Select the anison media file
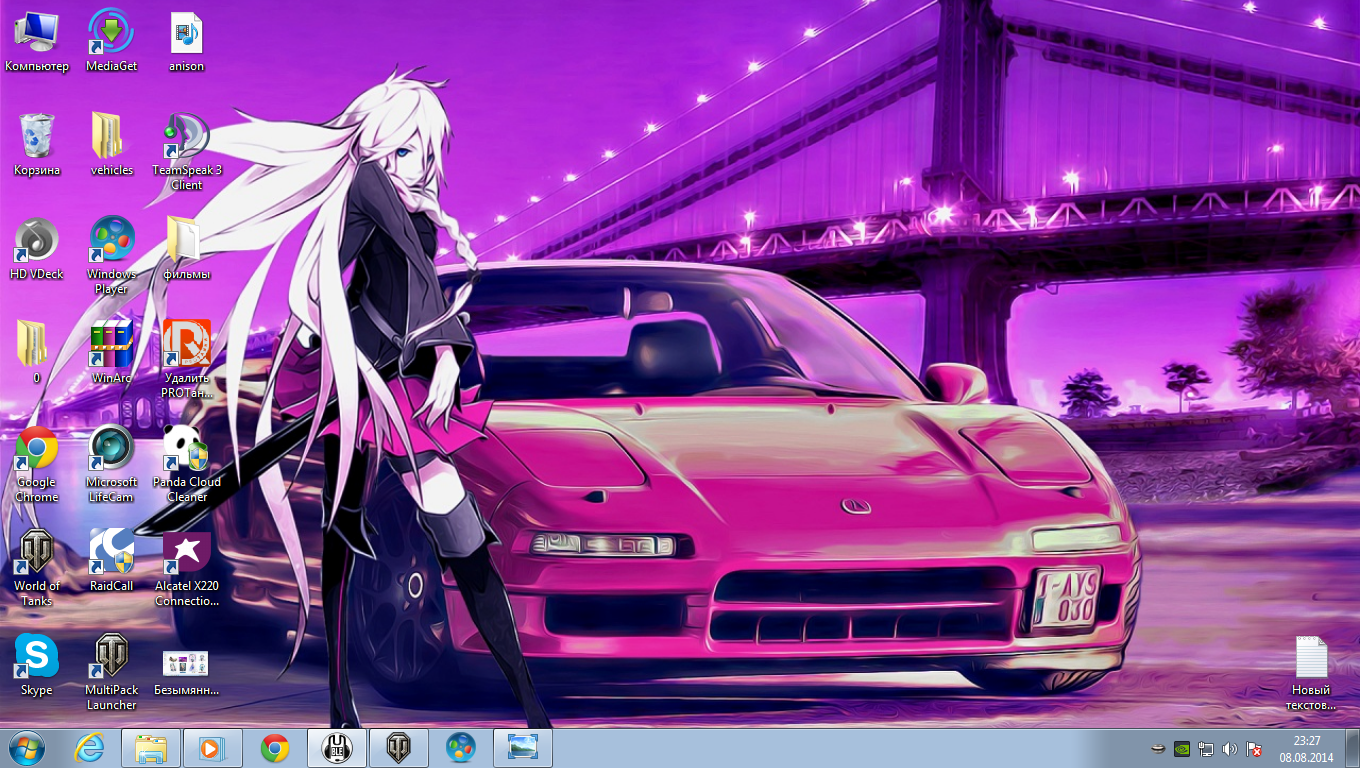Screen dimensions: 1360x768 (x=187, y=40)
